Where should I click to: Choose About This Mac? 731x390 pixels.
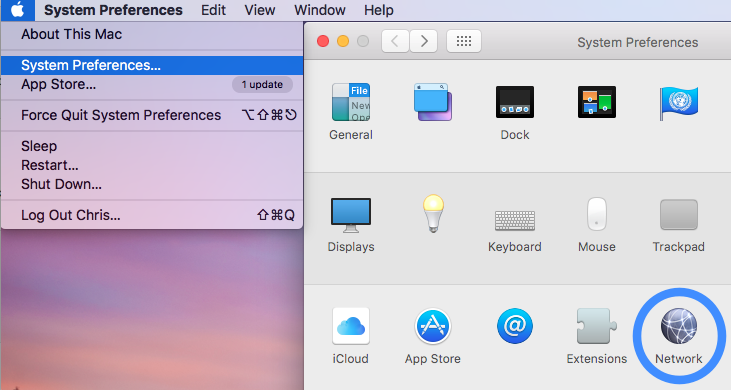152,34
